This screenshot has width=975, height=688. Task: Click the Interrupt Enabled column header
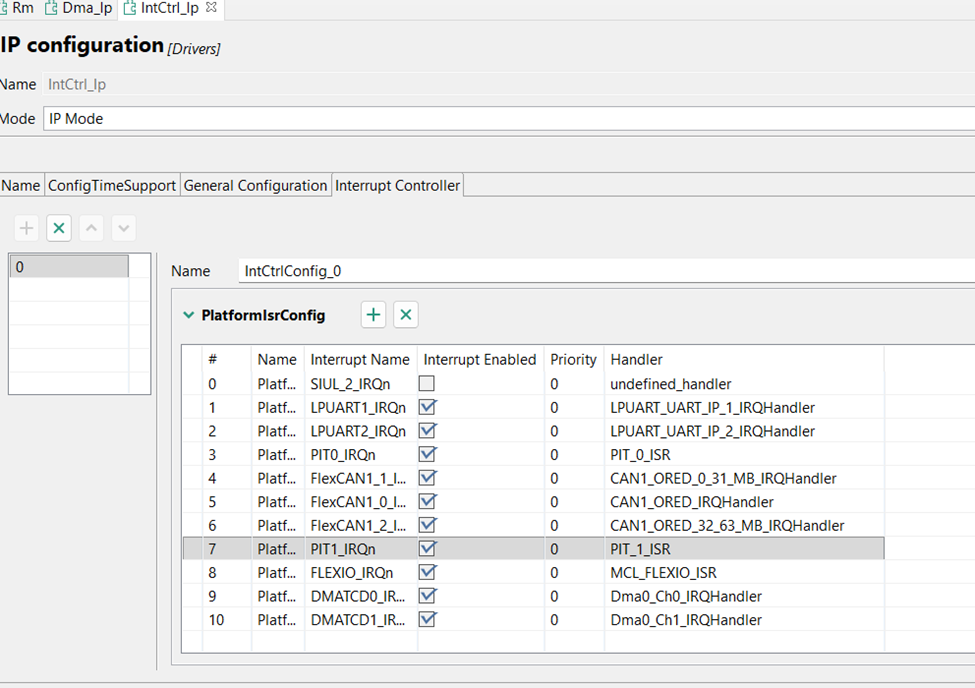479,360
